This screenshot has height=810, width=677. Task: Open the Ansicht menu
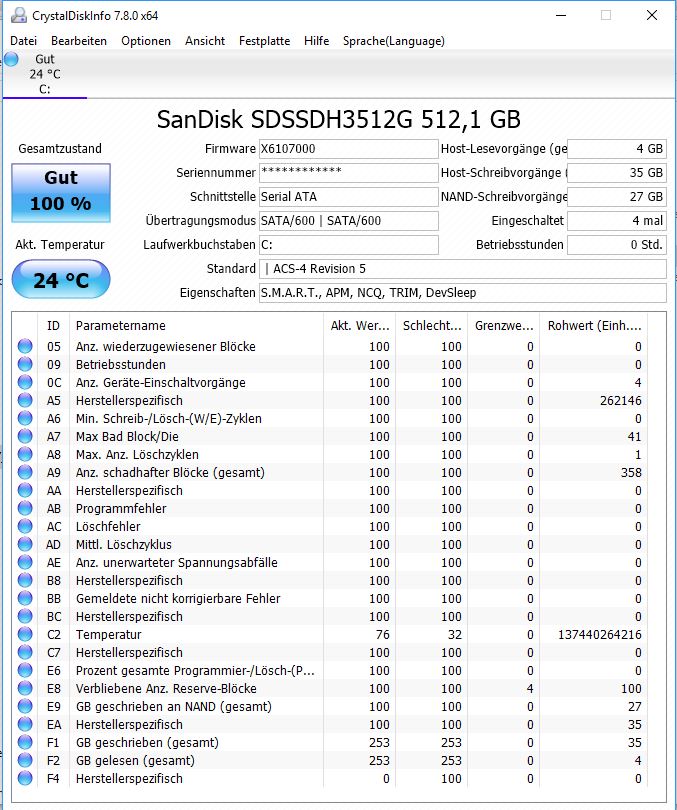pos(205,41)
